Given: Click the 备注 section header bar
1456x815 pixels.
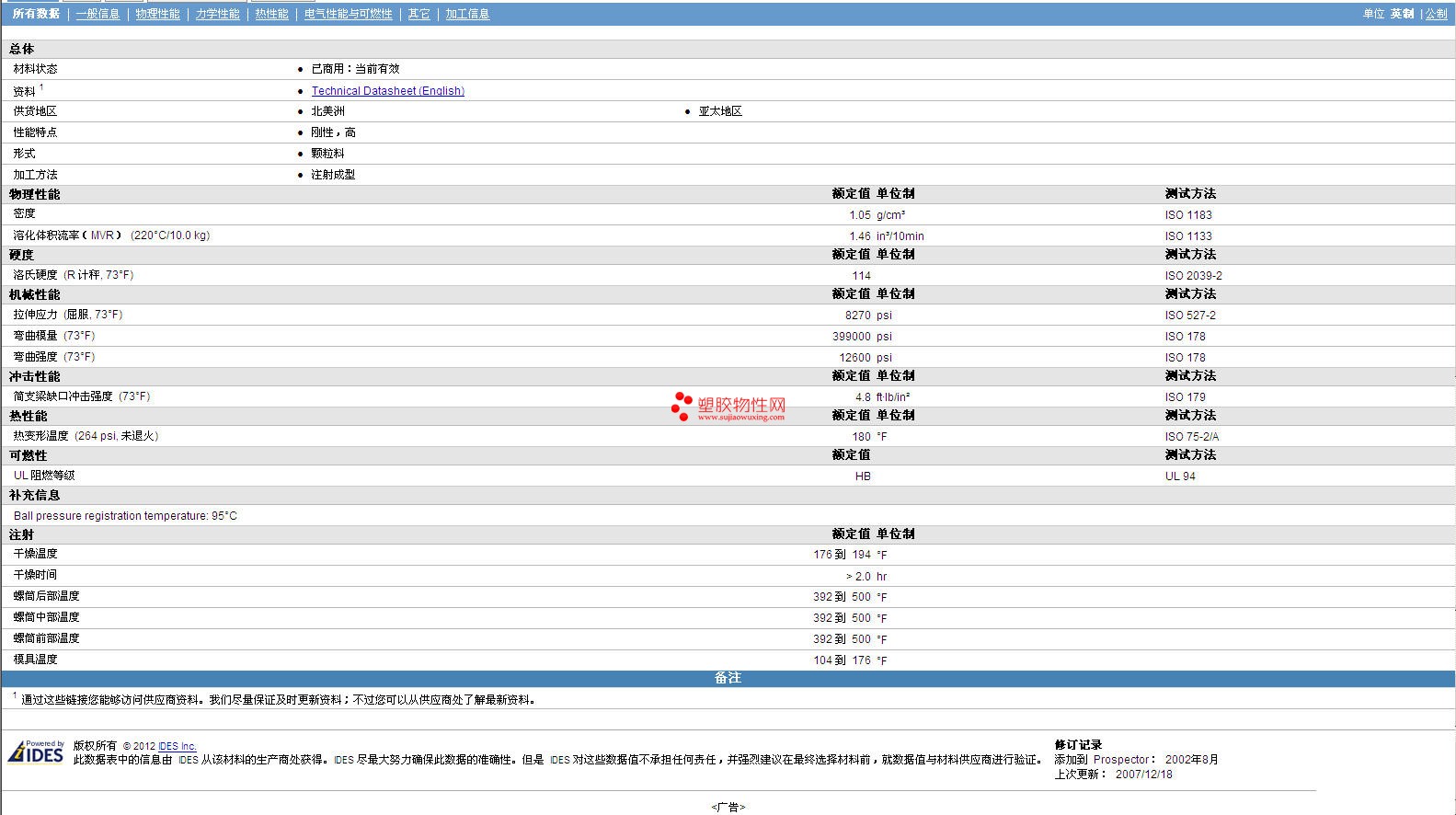Looking at the screenshot, I should pos(728,678).
